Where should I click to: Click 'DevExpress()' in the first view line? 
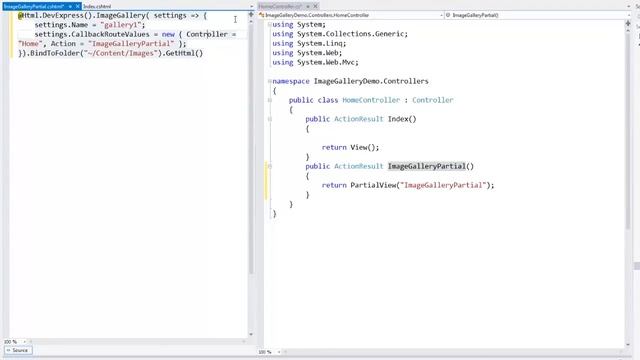click(67, 16)
